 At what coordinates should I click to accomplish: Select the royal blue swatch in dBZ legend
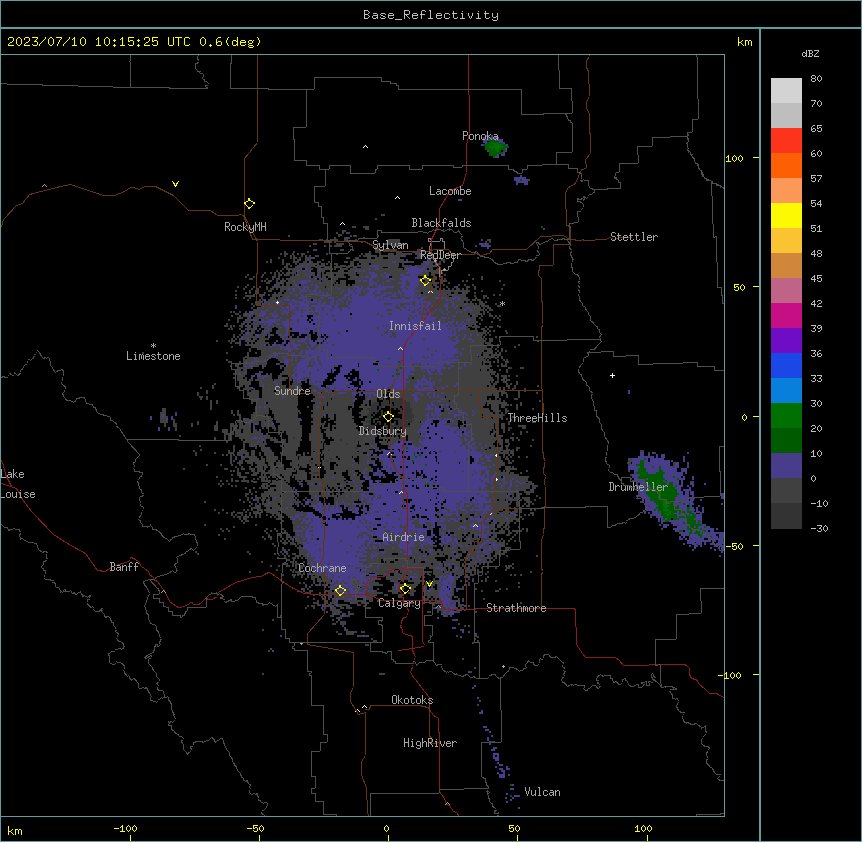point(786,365)
